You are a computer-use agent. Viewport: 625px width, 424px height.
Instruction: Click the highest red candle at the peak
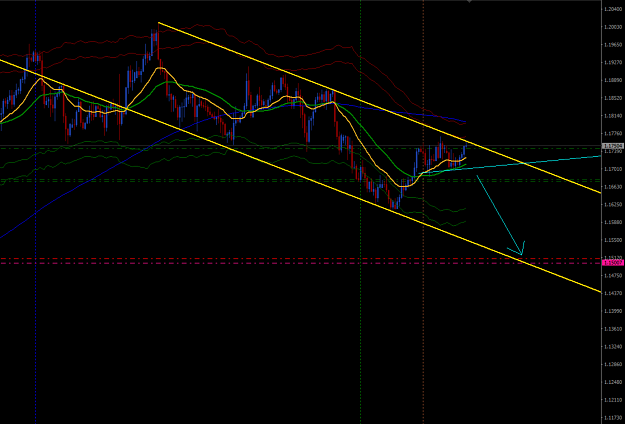158,44
